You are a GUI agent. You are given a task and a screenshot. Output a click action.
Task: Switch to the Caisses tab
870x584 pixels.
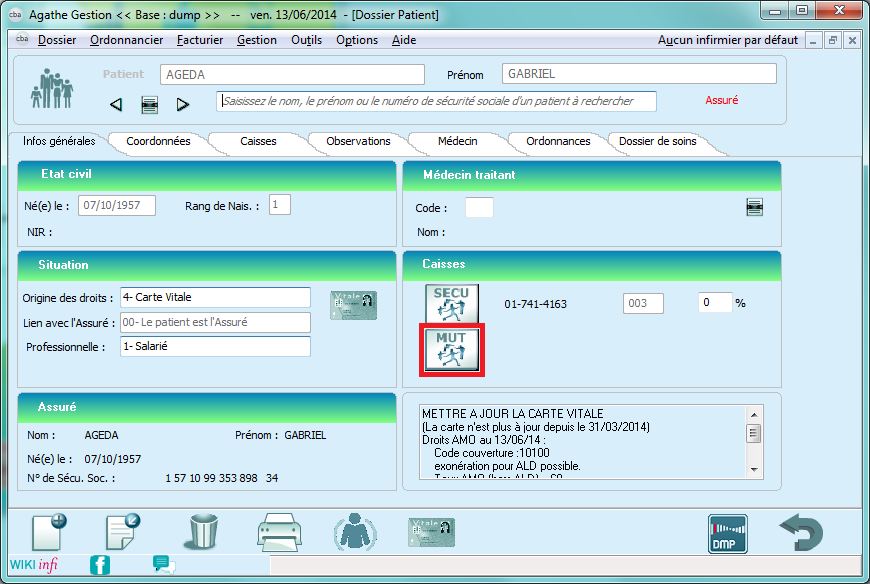coord(258,141)
